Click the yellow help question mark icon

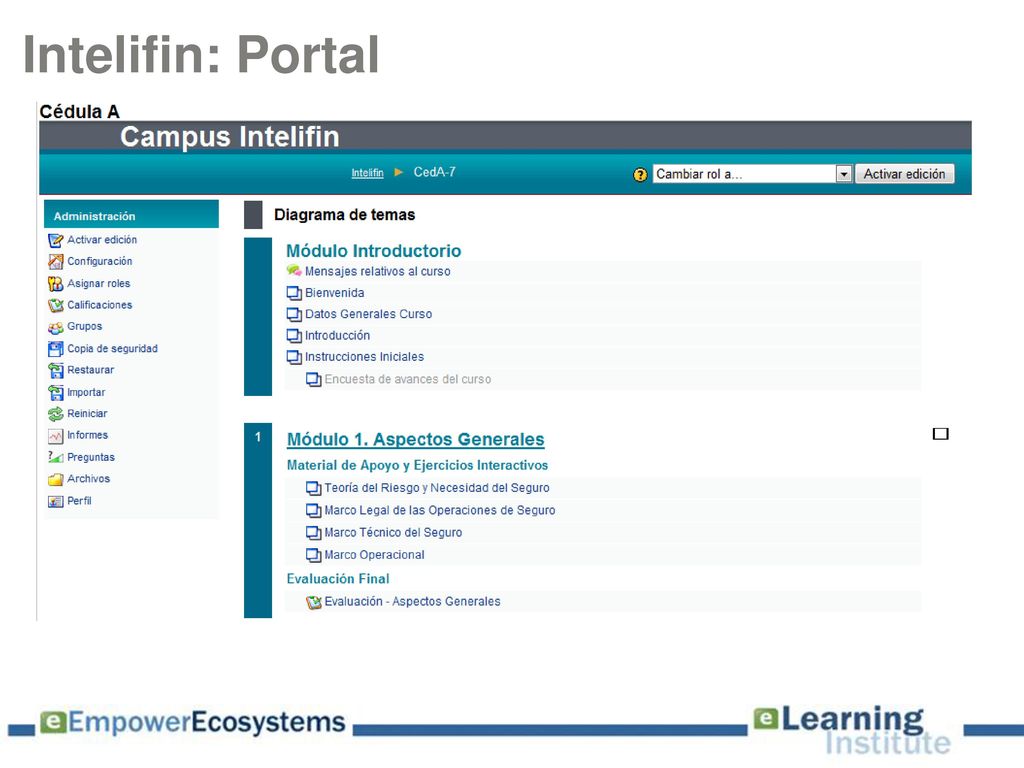coord(640,174)
